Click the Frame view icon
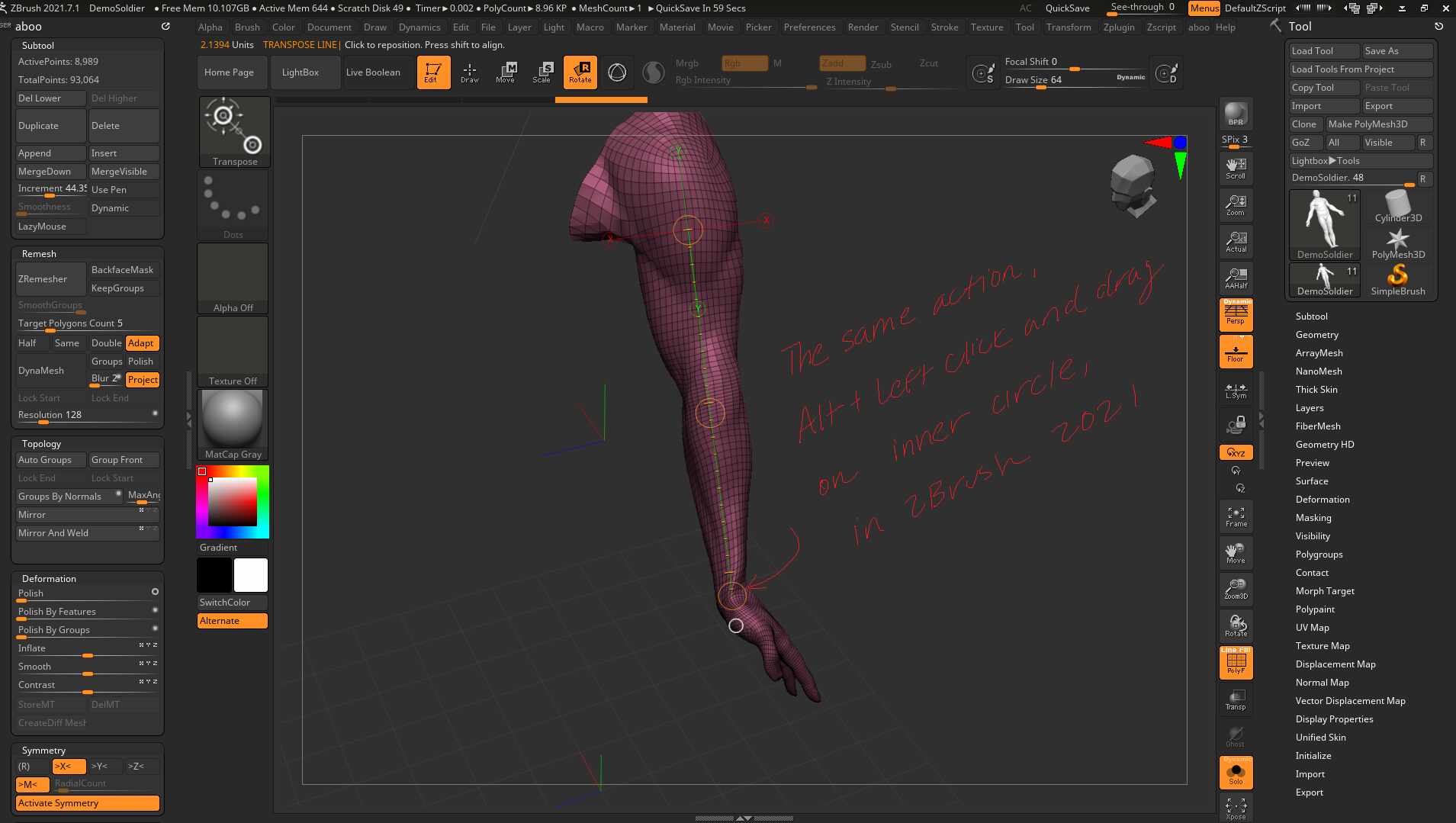The height and width of the screenshot is (823, 1456). click(x=1236, y=516)
